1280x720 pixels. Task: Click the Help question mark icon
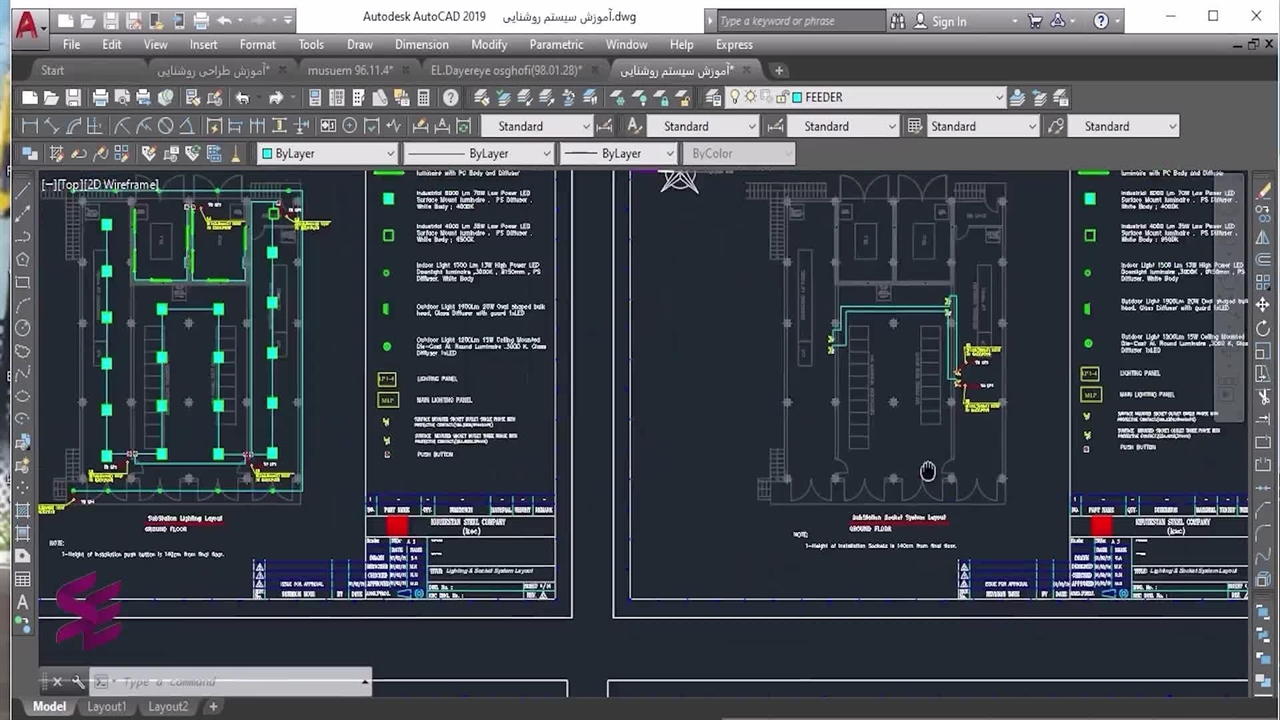[451, 98]
